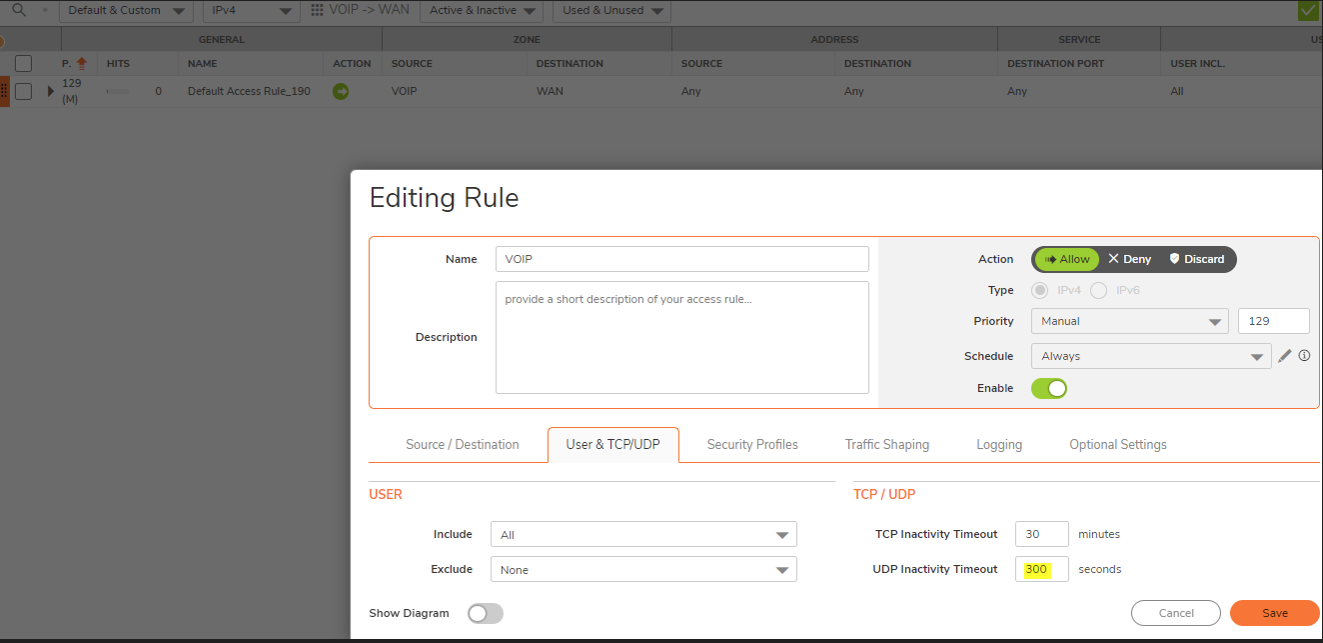Choose the Allow action

pos(1066,259)
